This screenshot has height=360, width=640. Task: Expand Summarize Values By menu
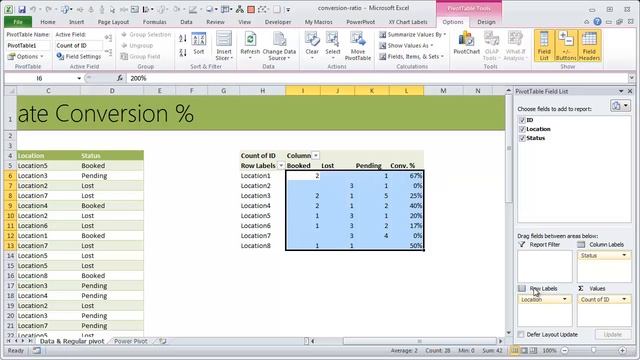(x=413, y=35)
